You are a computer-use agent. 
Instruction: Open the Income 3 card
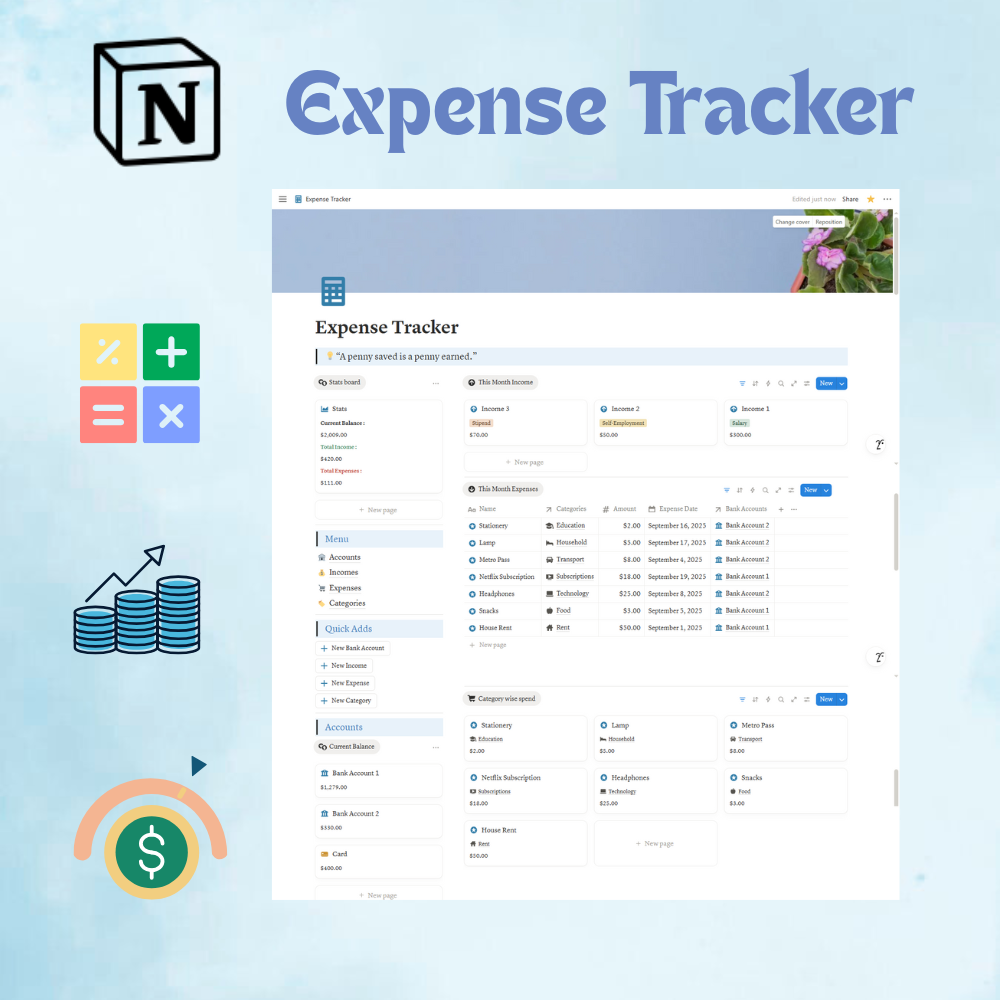(526, 422)
